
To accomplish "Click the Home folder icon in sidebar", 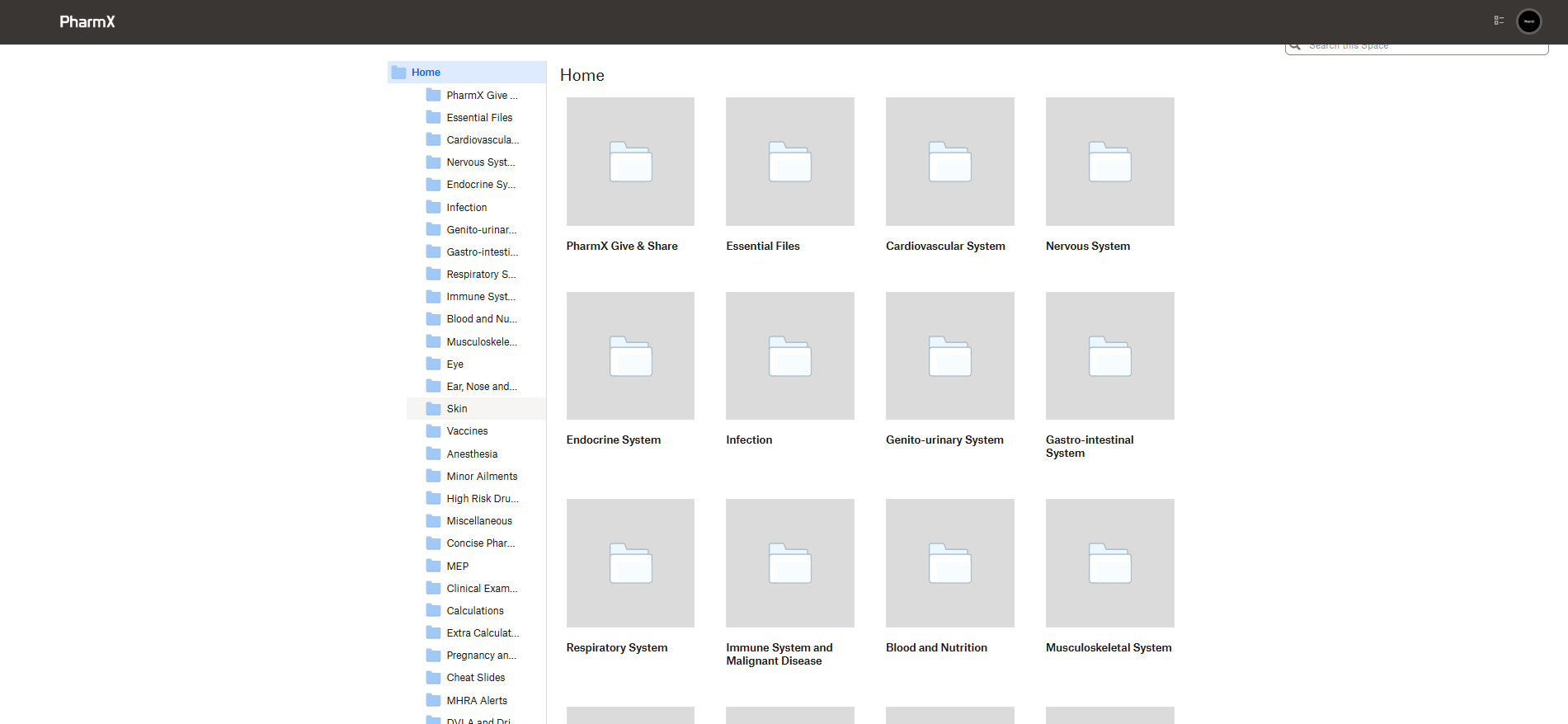I will point(399,73).
